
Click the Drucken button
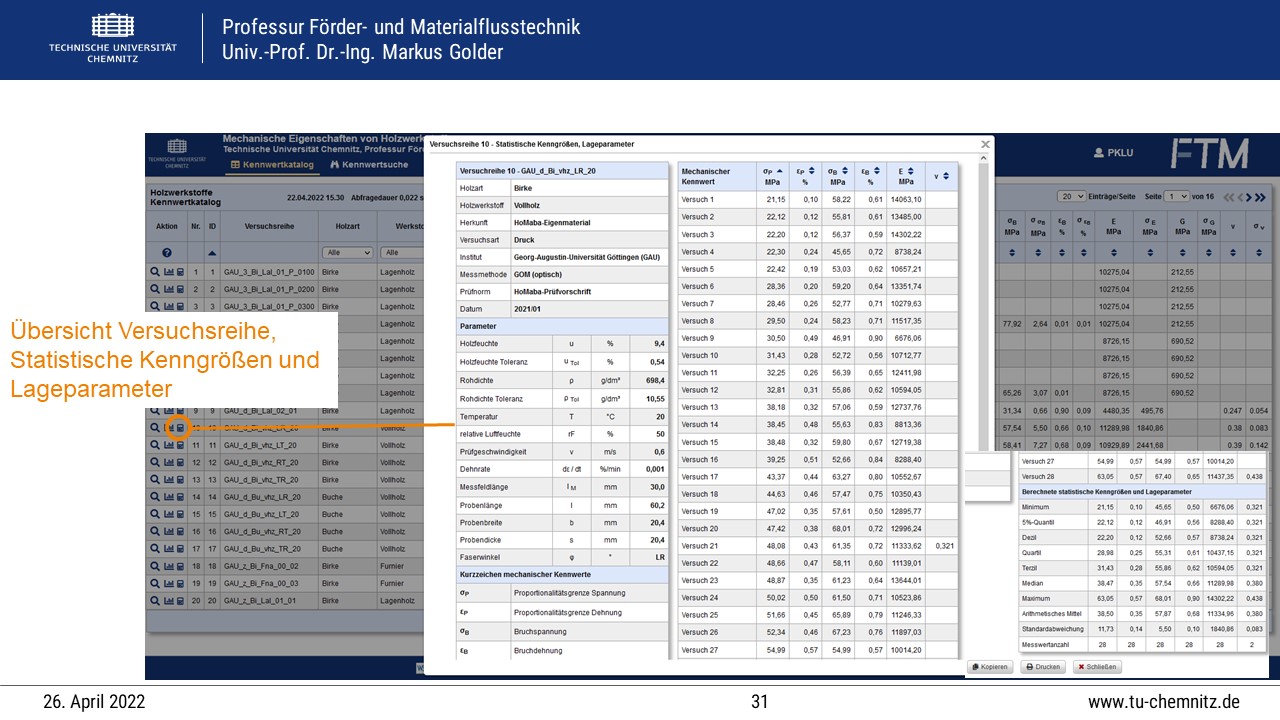[x=1044, y=667]
